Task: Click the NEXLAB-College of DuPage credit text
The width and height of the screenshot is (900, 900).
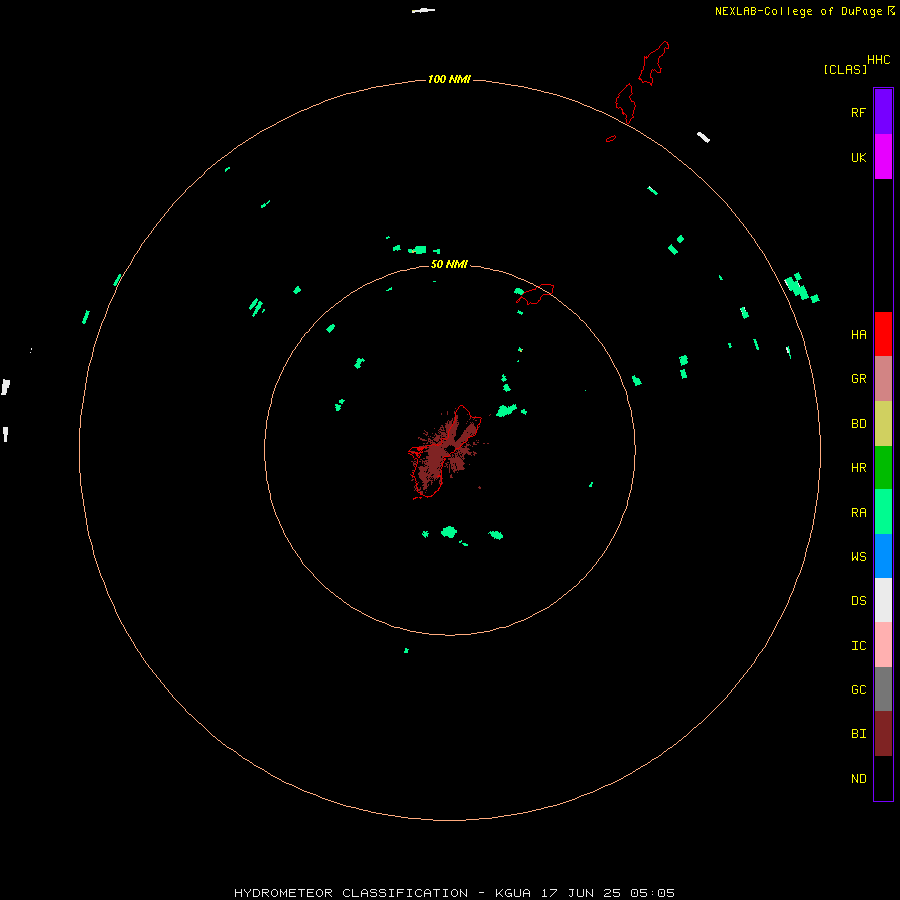Action: [x=798, y=11]
